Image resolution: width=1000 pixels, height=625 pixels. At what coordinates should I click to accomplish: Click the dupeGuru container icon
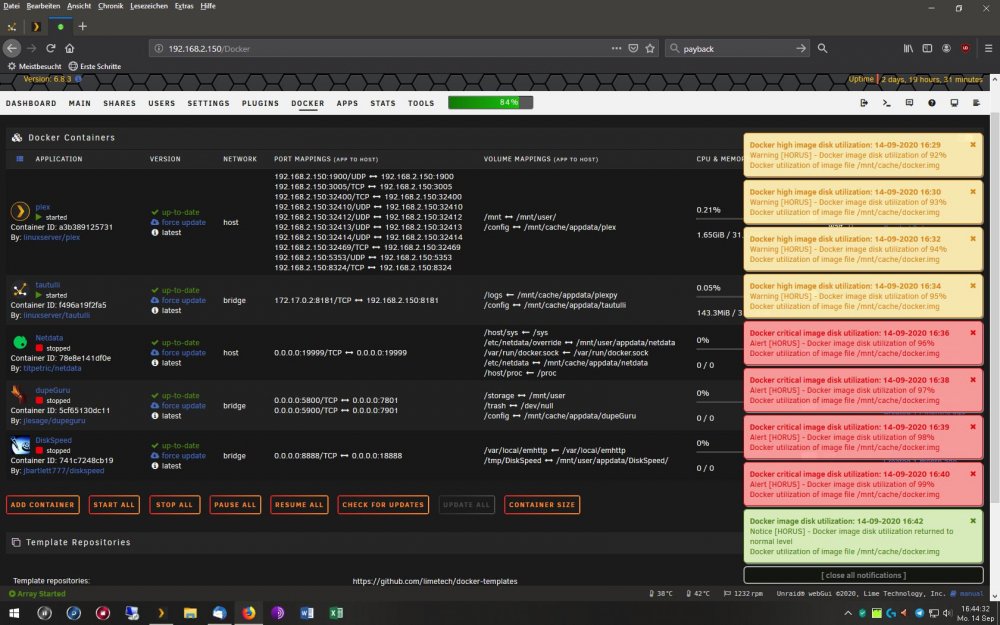pyautogui.click(x=19, y=395)
